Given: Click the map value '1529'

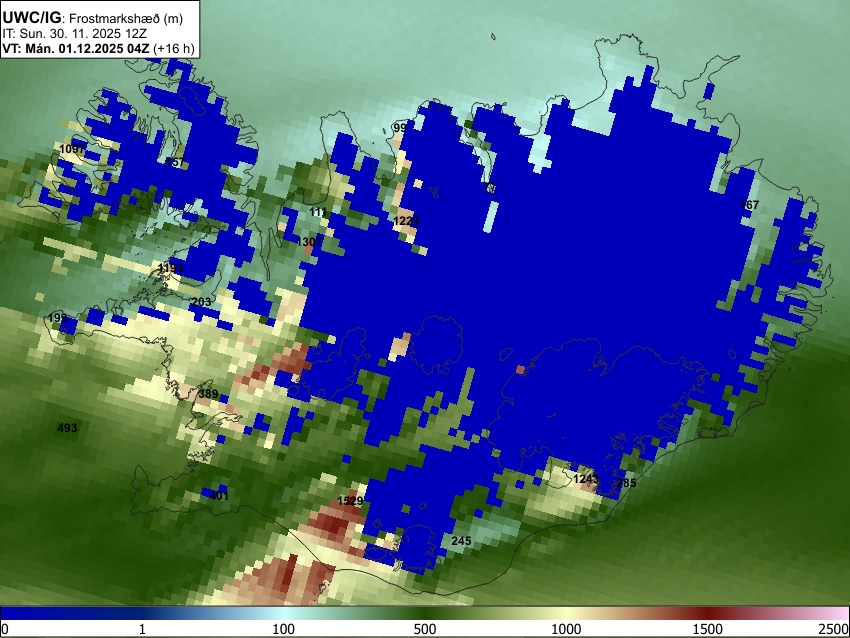Looking at the screenshot, I should click(x=350, y=501).
